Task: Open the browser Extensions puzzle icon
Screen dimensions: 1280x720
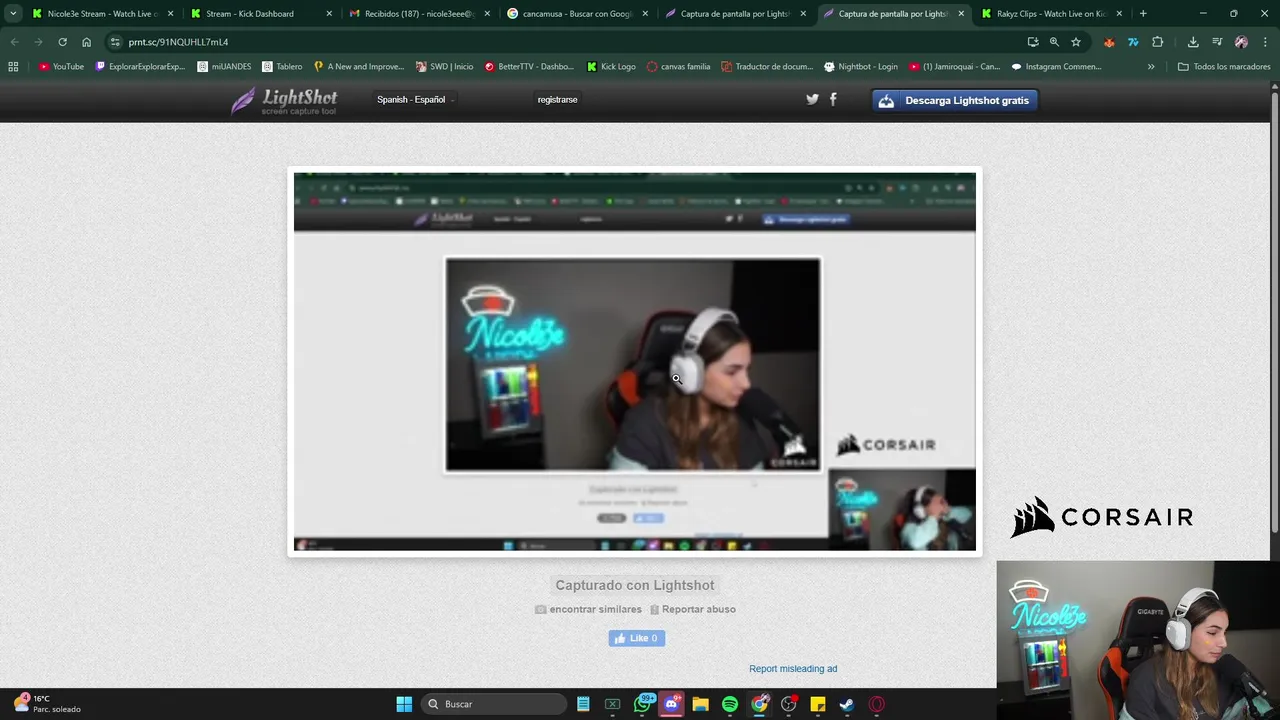Action: (x=1157, y=42)
